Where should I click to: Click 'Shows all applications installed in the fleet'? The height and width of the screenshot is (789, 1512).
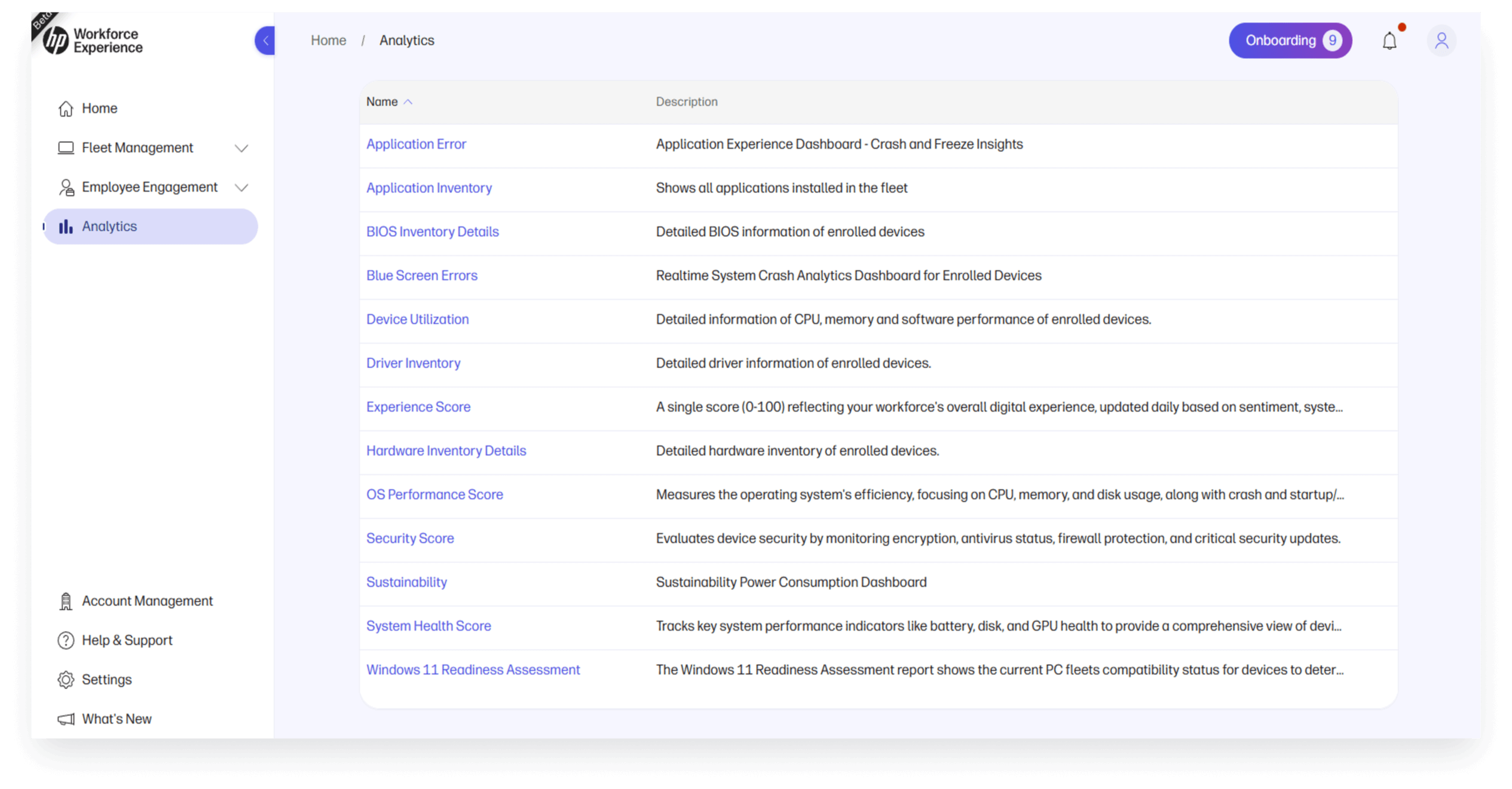click(782, 188)
